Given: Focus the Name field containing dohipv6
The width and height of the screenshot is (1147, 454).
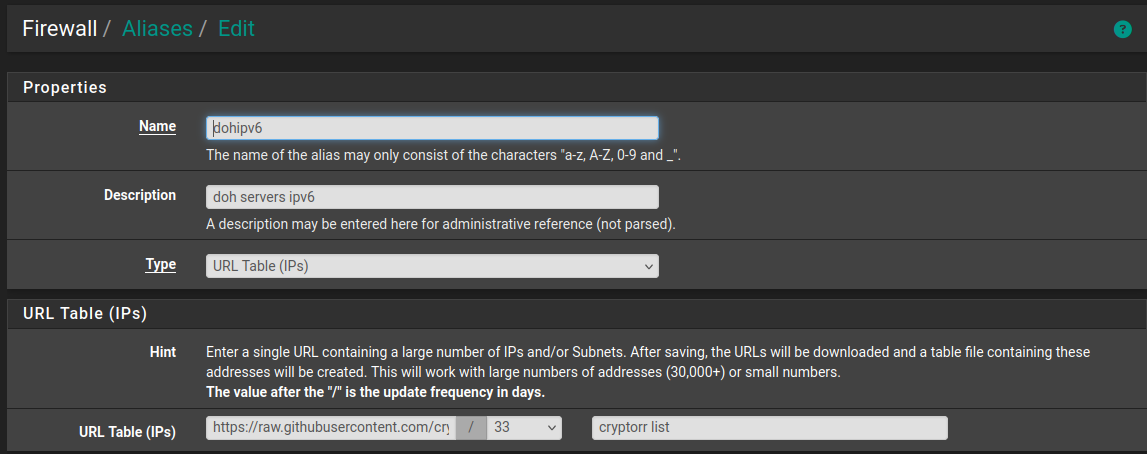Looking at the screenshot, I should pos(432,128).
